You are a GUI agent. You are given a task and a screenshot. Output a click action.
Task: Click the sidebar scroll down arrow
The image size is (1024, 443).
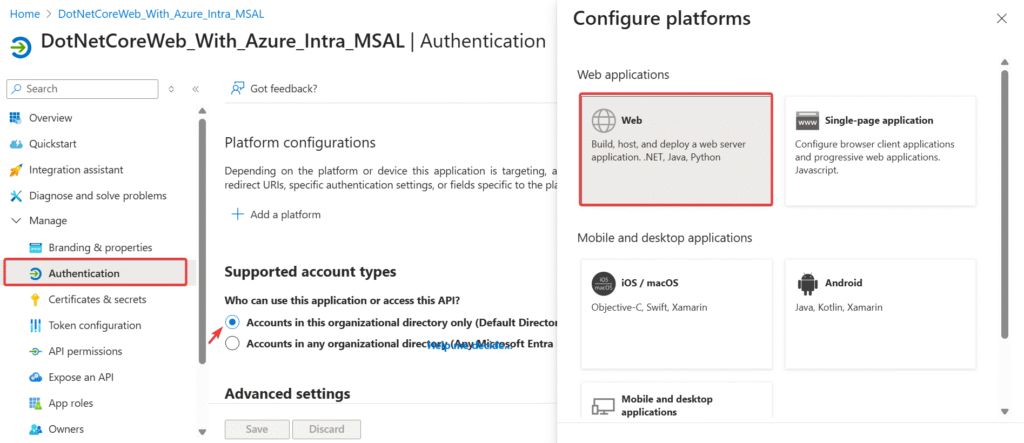click(x=202, y=431)
